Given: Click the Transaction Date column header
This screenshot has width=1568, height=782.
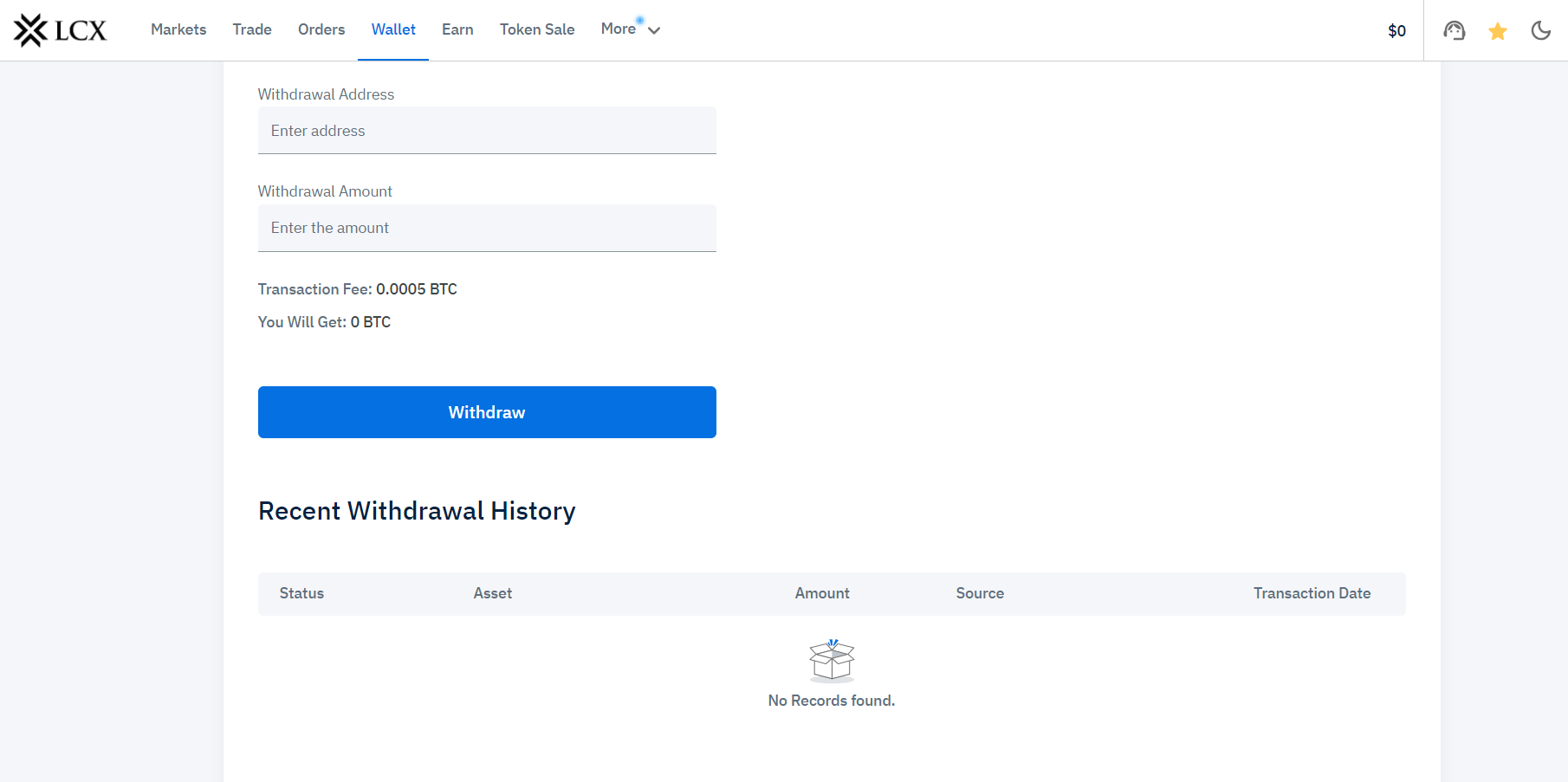Looking at the screenshot, I should click(x=1312, y=593).
